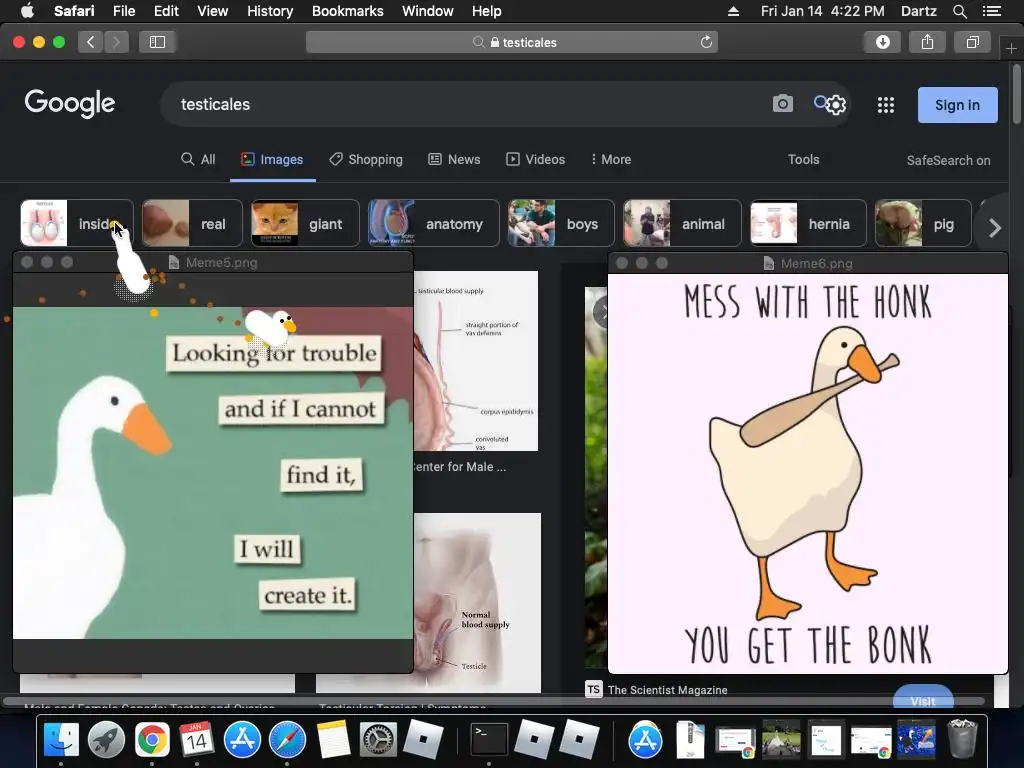This screenshot has height=768, width=1024.
Task: Open the Bookmarks menu
Action: click(x=347, y=11)
